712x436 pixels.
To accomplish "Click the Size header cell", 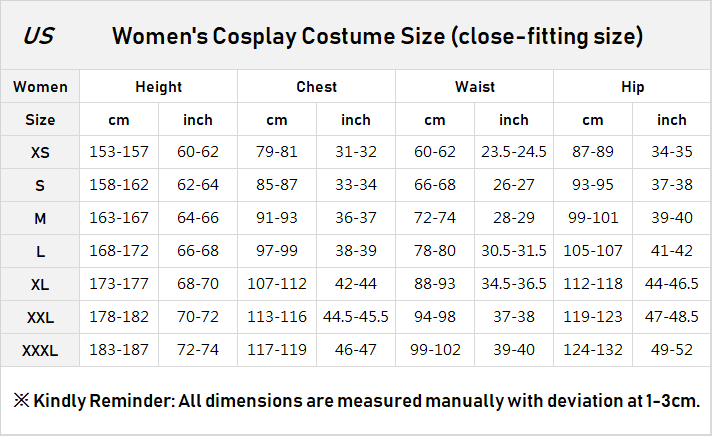I will coord(40,120).
